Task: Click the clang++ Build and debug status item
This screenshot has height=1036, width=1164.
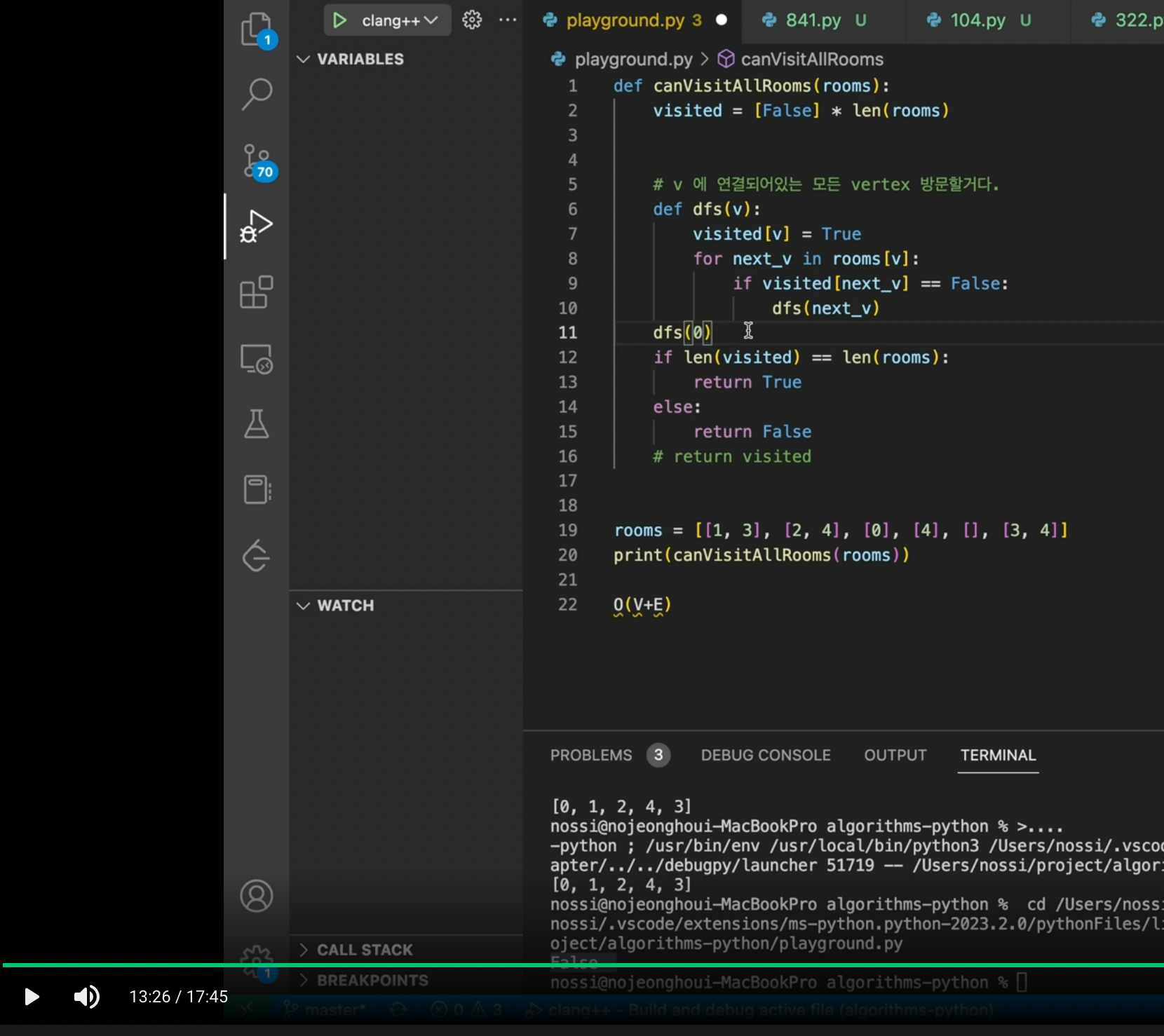Action: [x=760, y=1010]
